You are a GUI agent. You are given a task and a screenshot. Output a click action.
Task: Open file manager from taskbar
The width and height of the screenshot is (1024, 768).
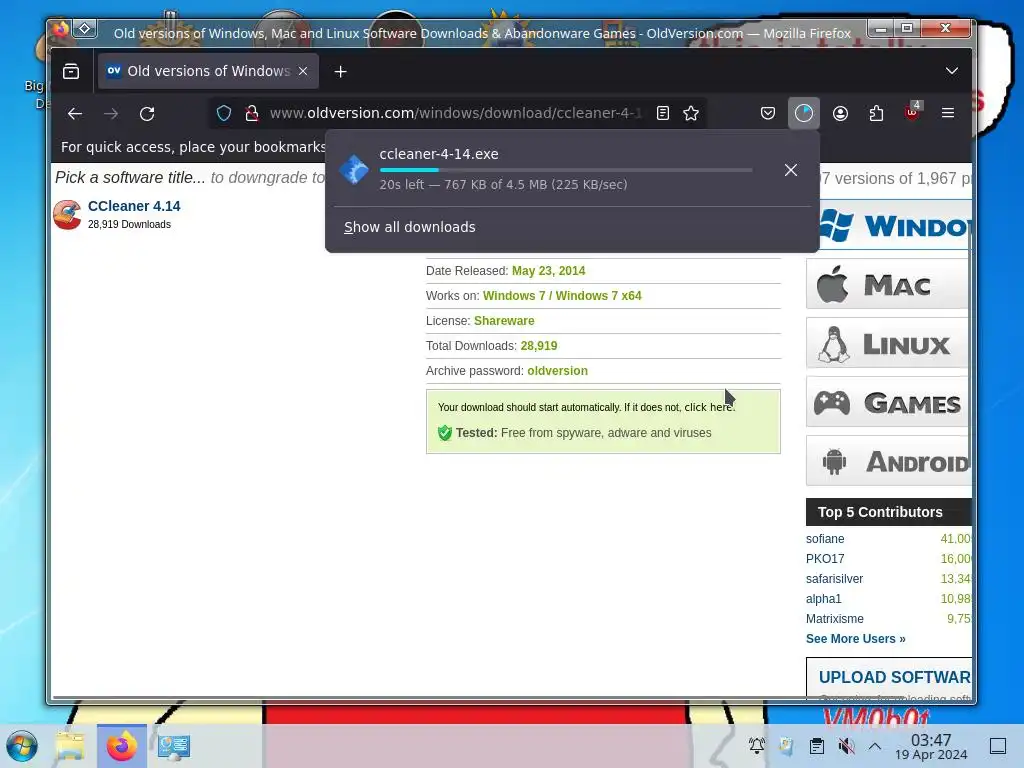pos(70,746)
